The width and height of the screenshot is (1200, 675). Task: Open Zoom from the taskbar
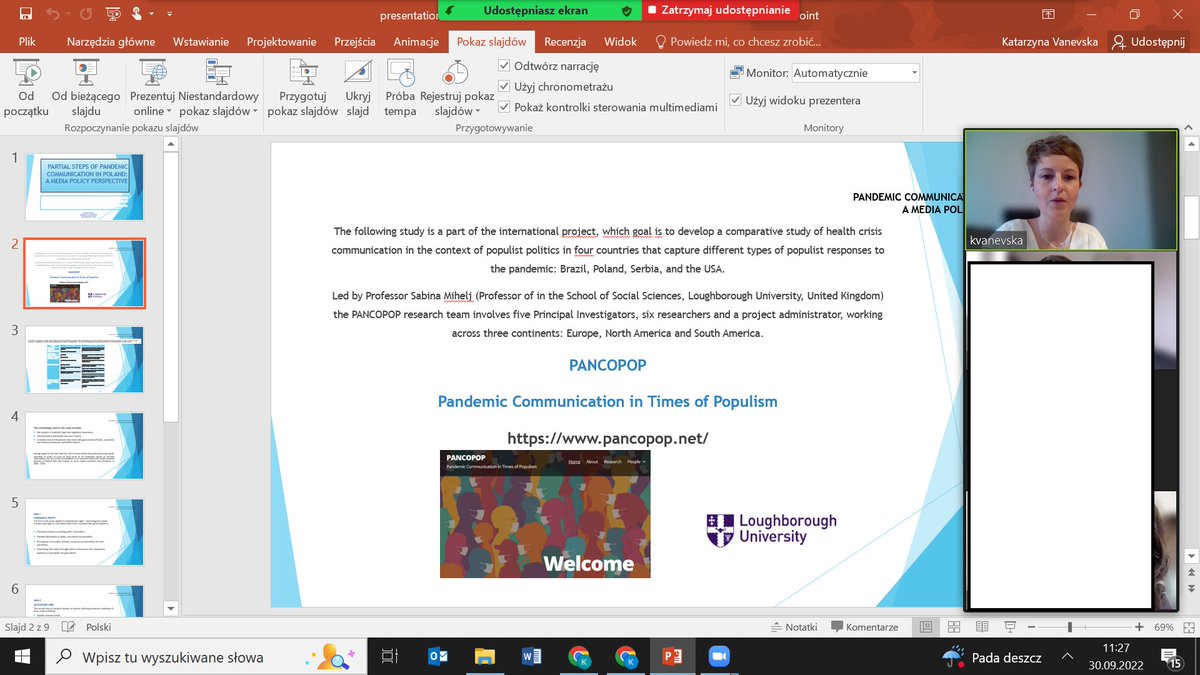(718, 657)
